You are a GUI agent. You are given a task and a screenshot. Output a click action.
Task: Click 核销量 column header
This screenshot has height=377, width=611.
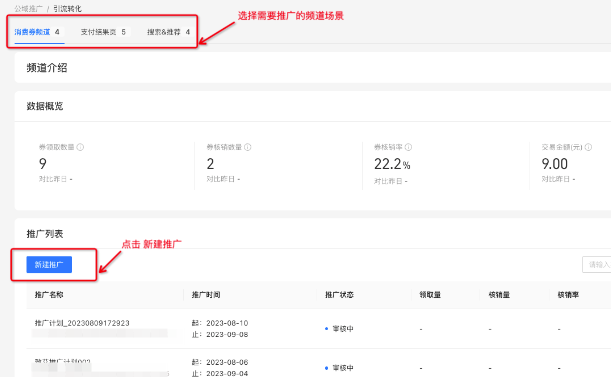[x=499, y=295]
